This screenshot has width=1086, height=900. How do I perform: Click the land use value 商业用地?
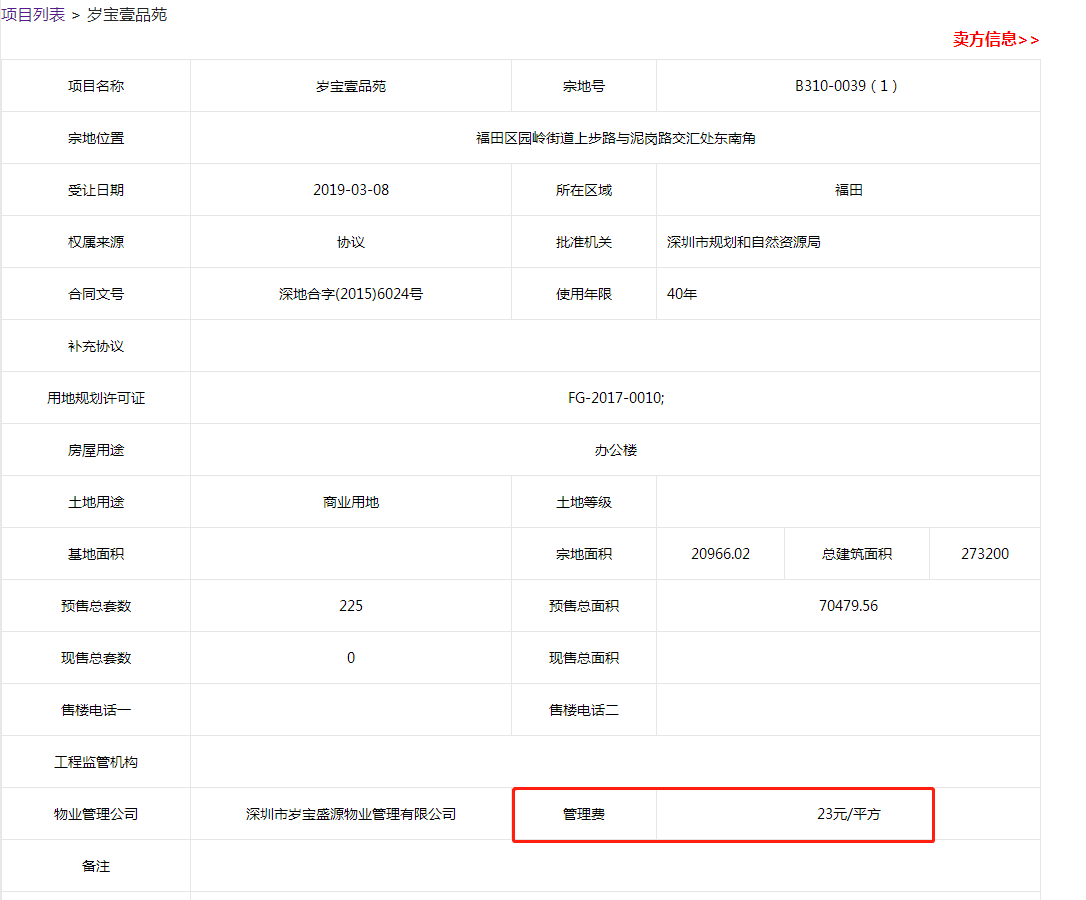350,502
